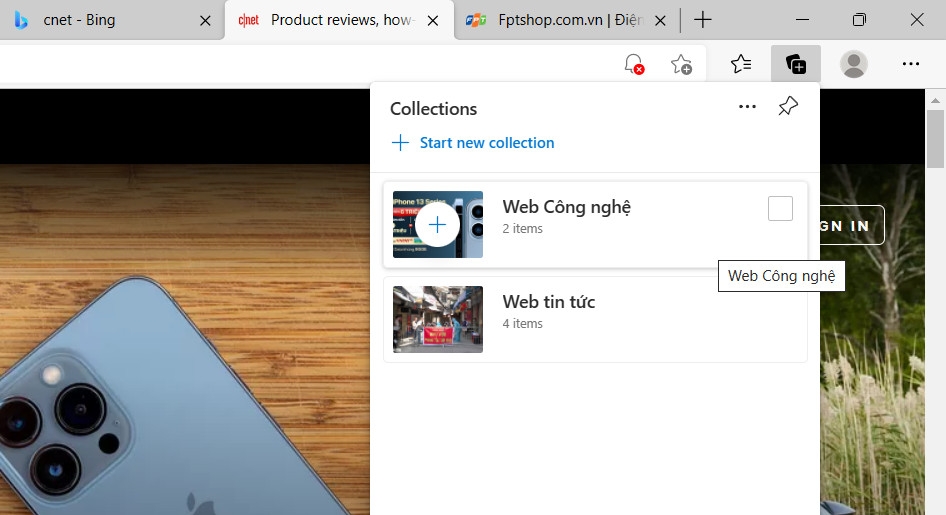Restore down the browser window

tap(859, 20)
